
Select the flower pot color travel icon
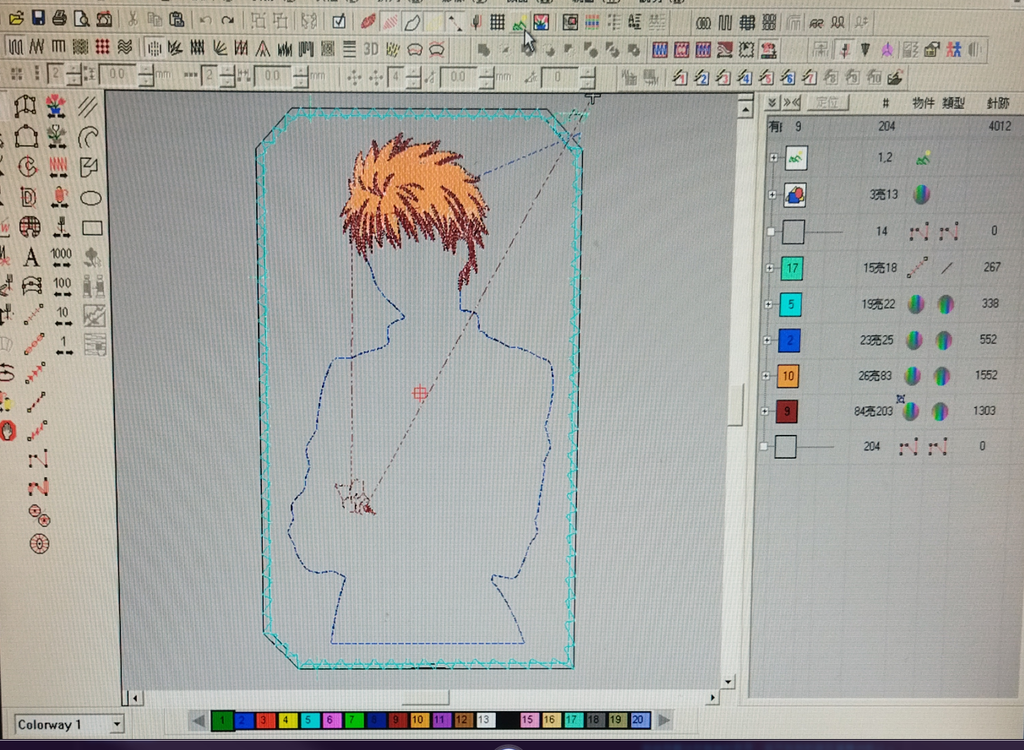(56, 105)
